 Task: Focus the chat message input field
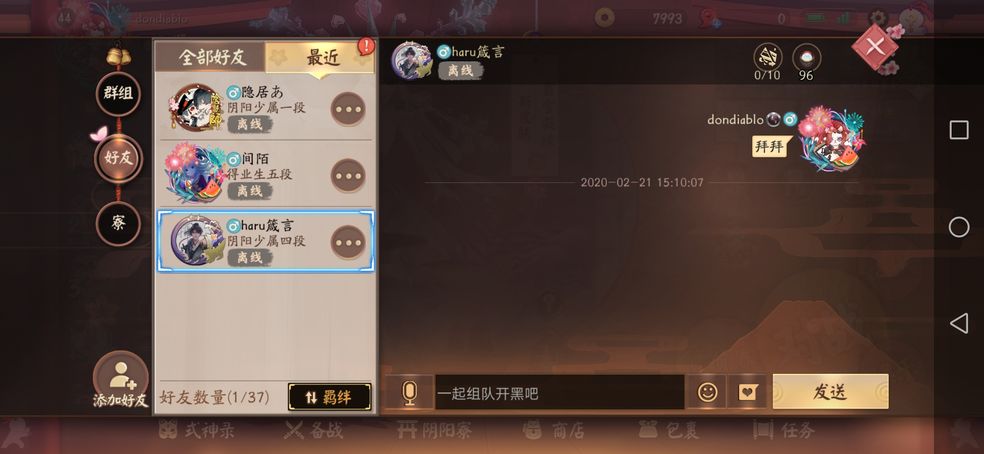(560, 392)
